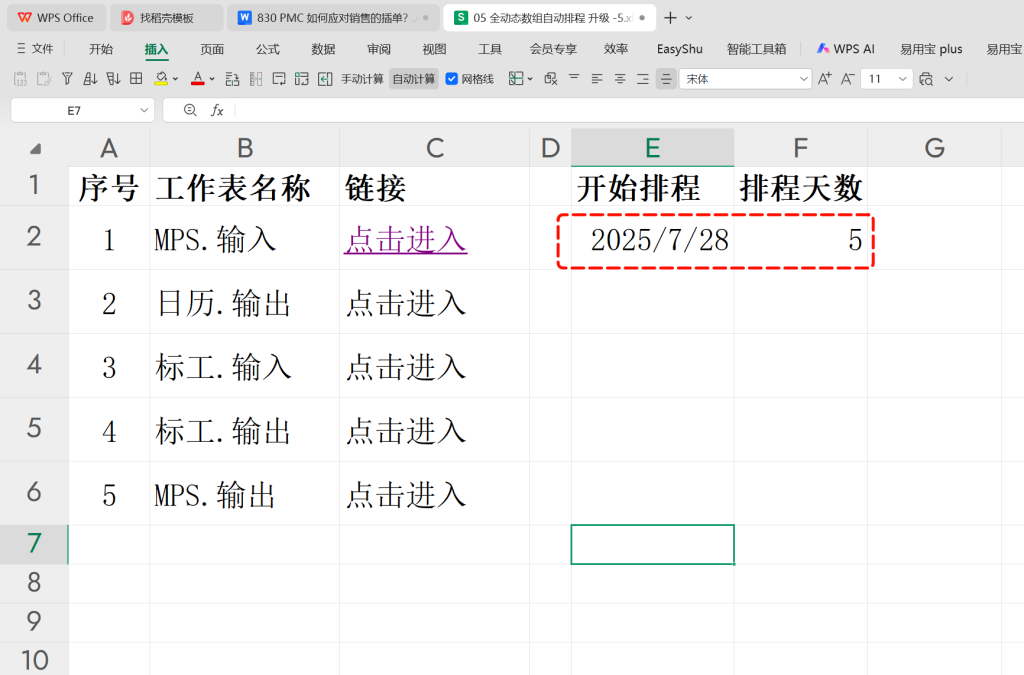Switch to the 数据 ribbon tab
Viewport: 1024px width, 675px height.
[x=323, y=49]
